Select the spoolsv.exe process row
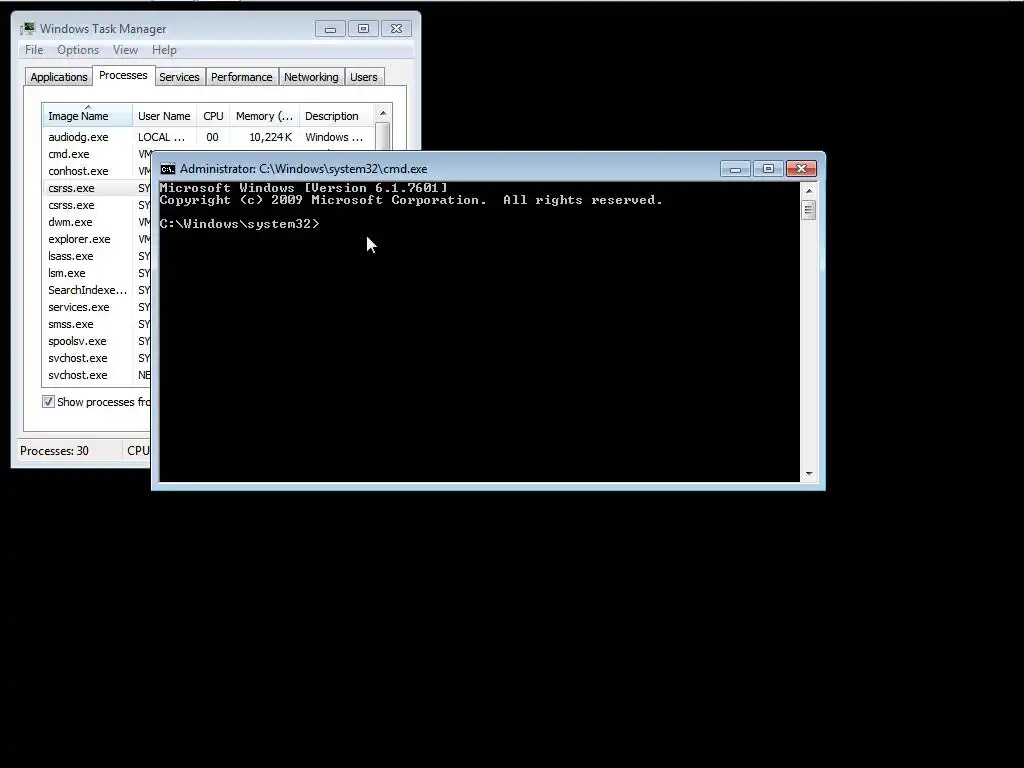The image size is (1024, 768). (x=97, y=341)
